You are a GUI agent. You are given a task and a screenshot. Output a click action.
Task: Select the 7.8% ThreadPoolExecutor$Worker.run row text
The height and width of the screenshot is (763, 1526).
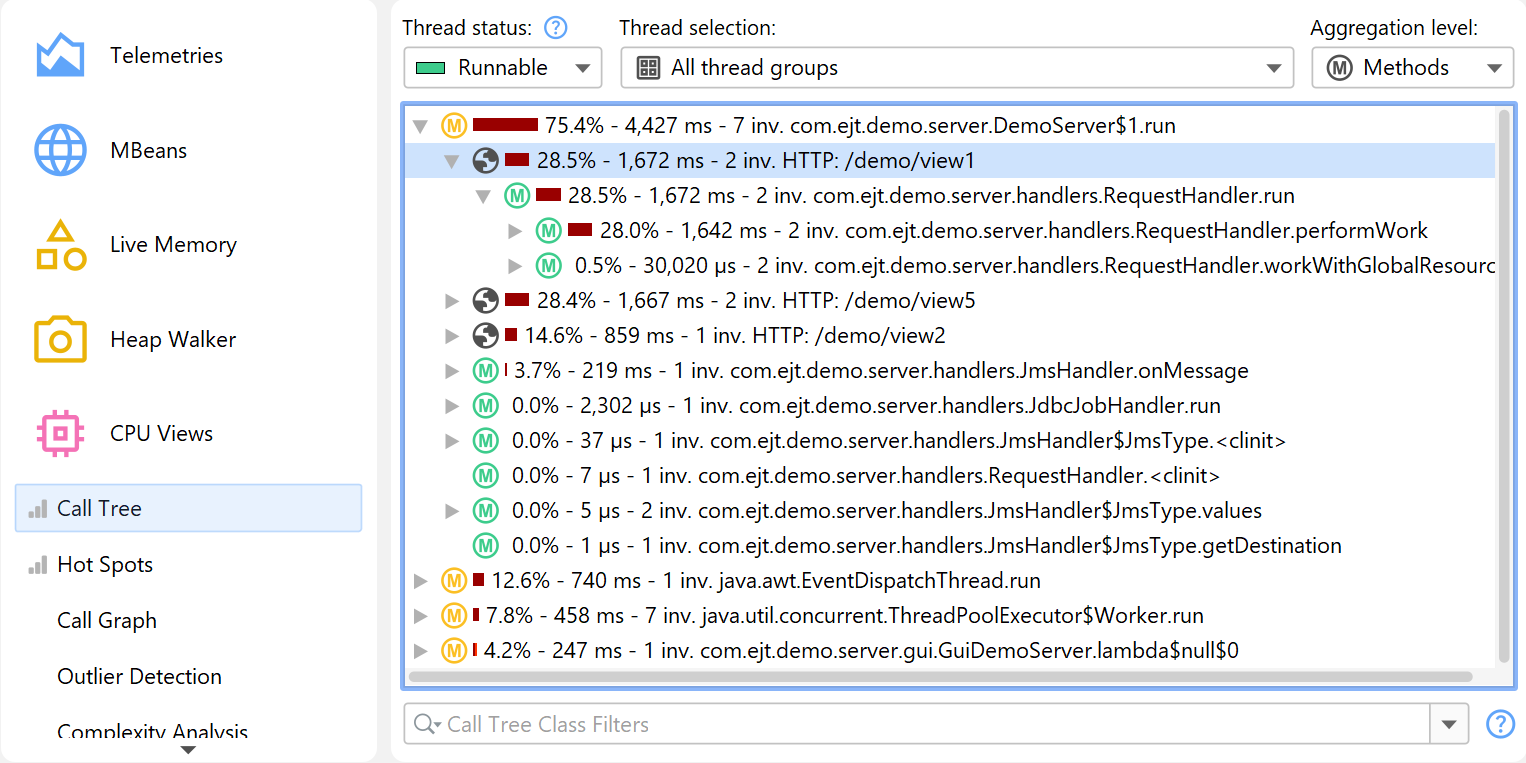pyautogui.click(x=845, y=615)
